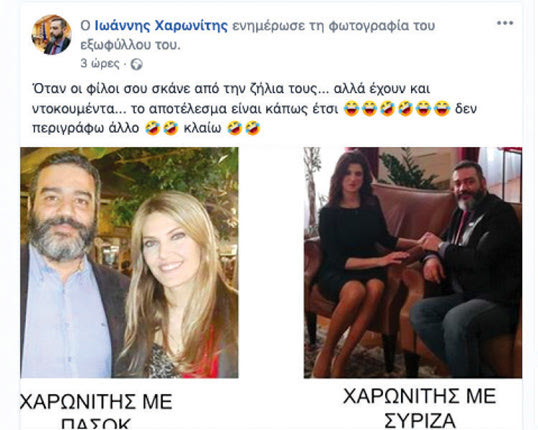The width and height of the screenshot is (538, 430).
Task: Open the Ιωάννης Χαρωνίτης profile link
Action: coord(161,26)
